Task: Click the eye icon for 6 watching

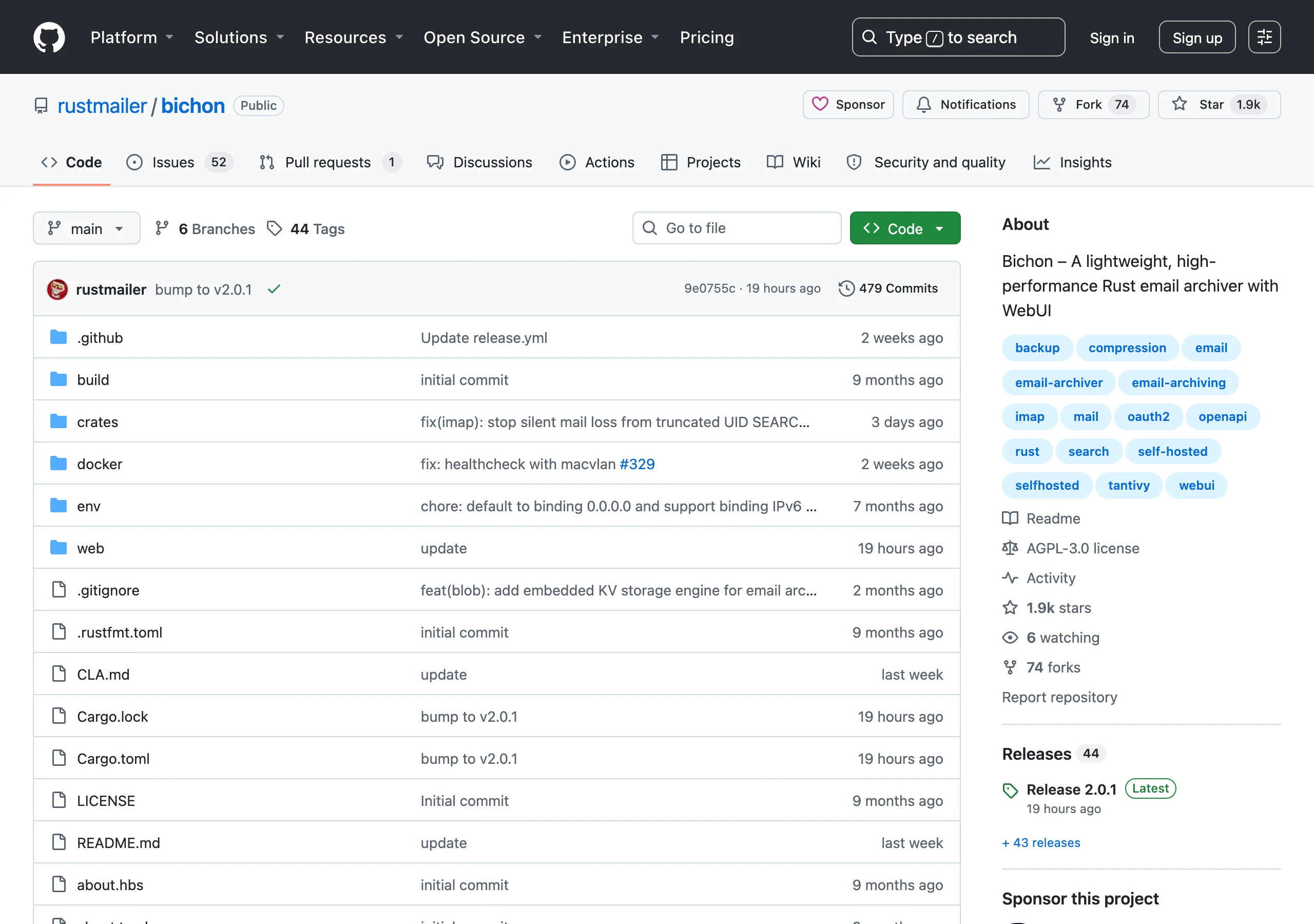Action: click(1010, 637)
